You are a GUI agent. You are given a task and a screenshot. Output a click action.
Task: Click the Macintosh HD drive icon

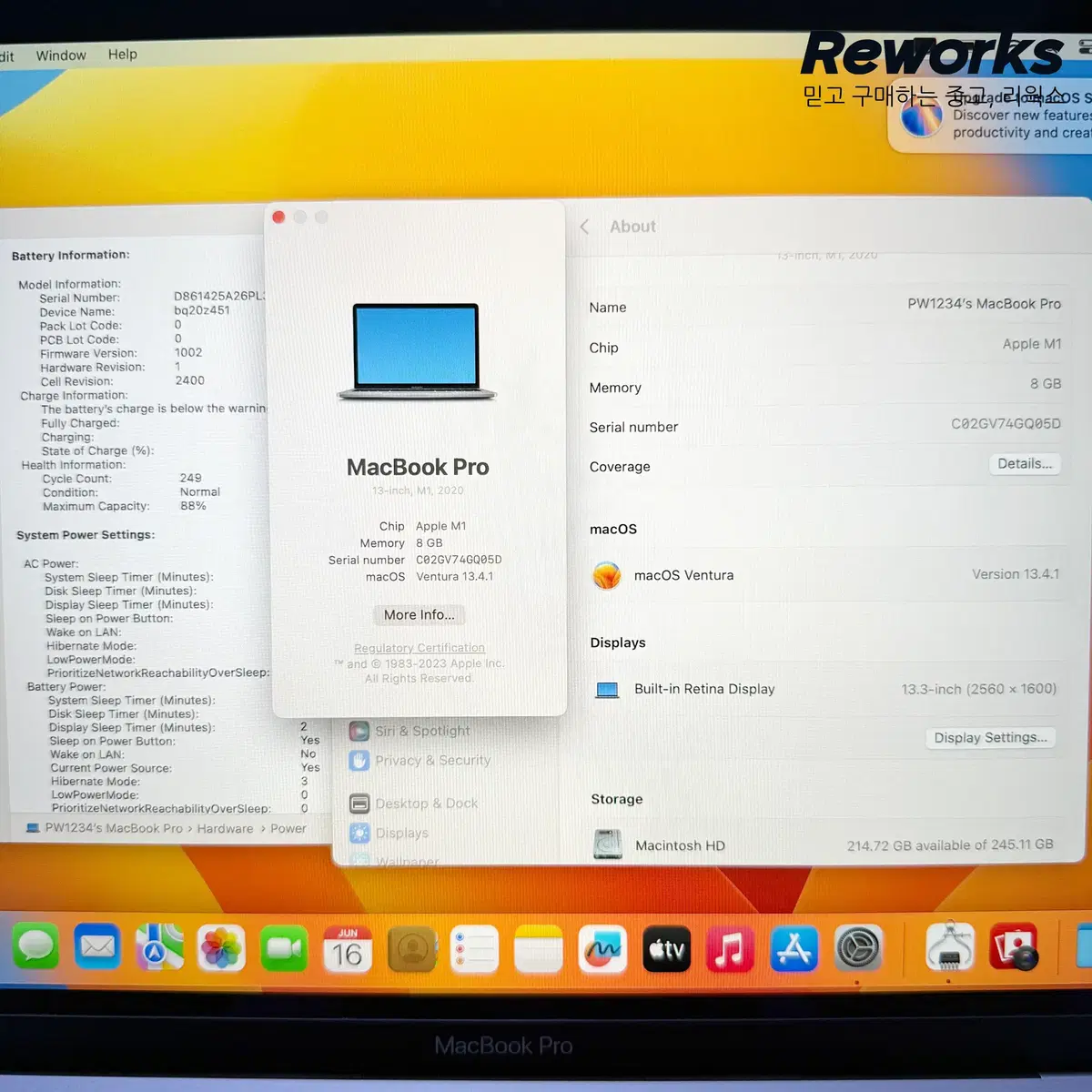click(608, 845)
